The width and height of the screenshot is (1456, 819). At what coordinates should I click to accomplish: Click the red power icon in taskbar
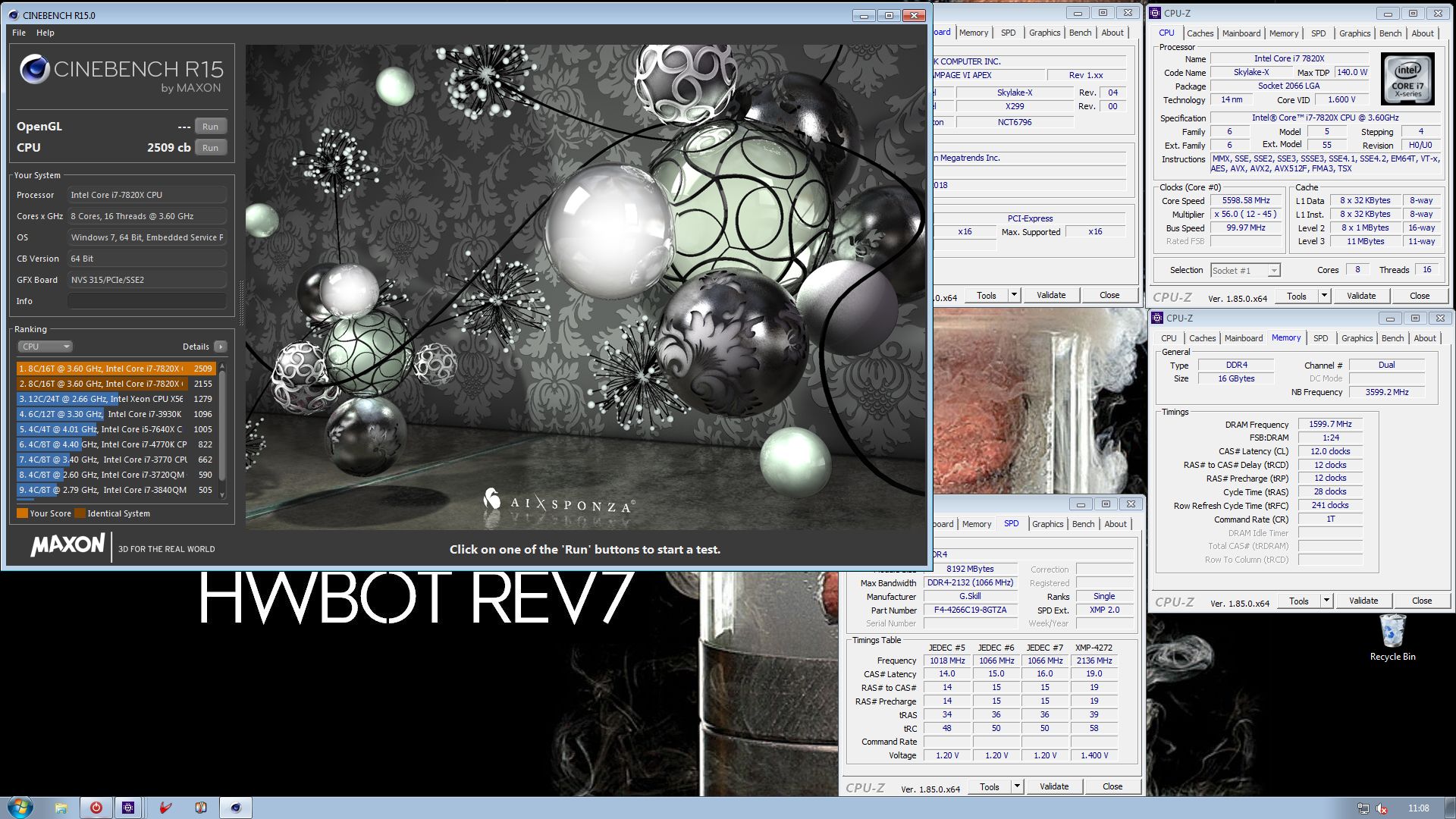tap(96, 808)
